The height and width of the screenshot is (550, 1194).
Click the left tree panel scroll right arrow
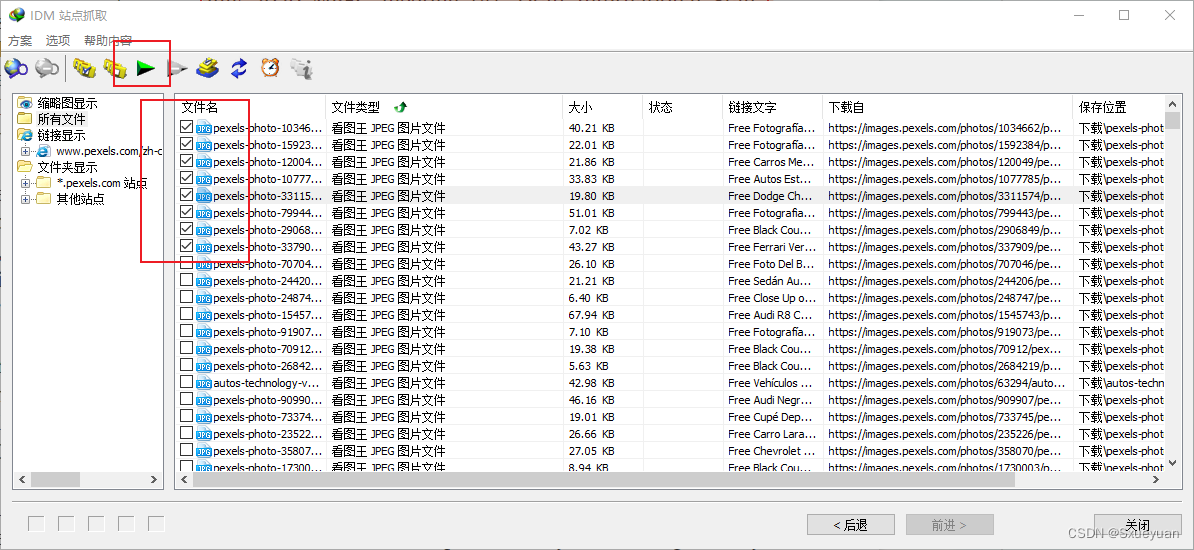click(153, 480)
